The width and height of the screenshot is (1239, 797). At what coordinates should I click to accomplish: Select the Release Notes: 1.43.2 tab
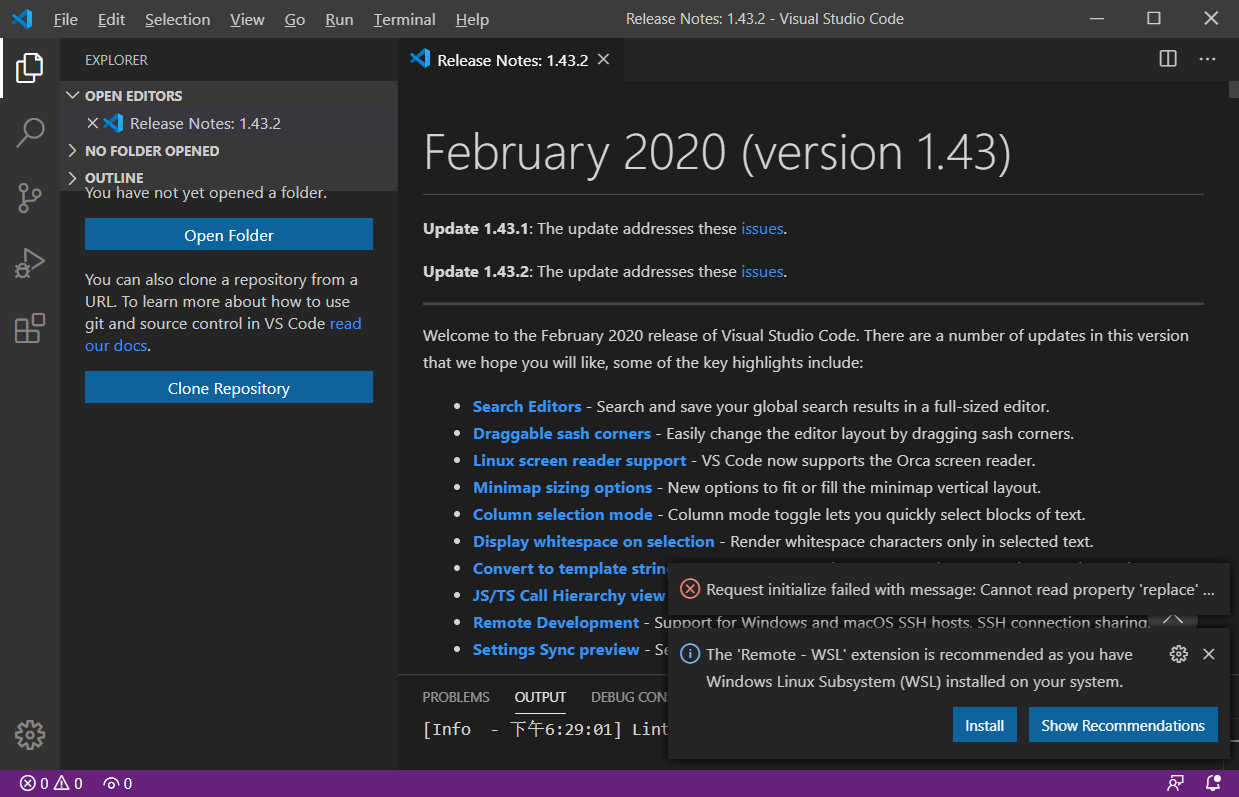(510, 60)
